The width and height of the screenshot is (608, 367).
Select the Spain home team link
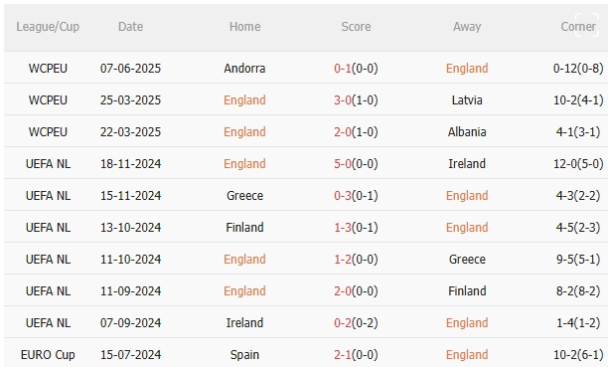click(x=245, y=355)
